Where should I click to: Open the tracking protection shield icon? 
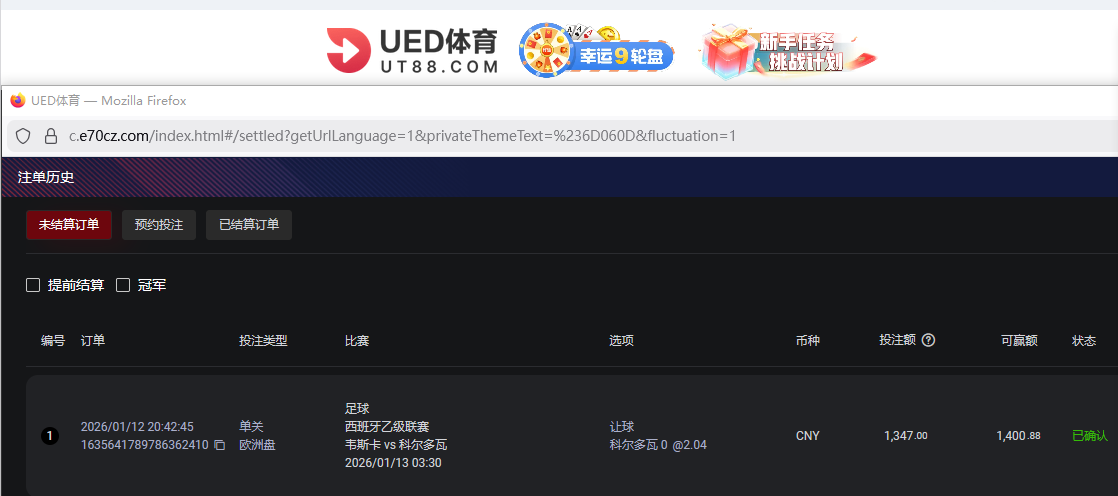pyautogui.click(x=23, y=135)
